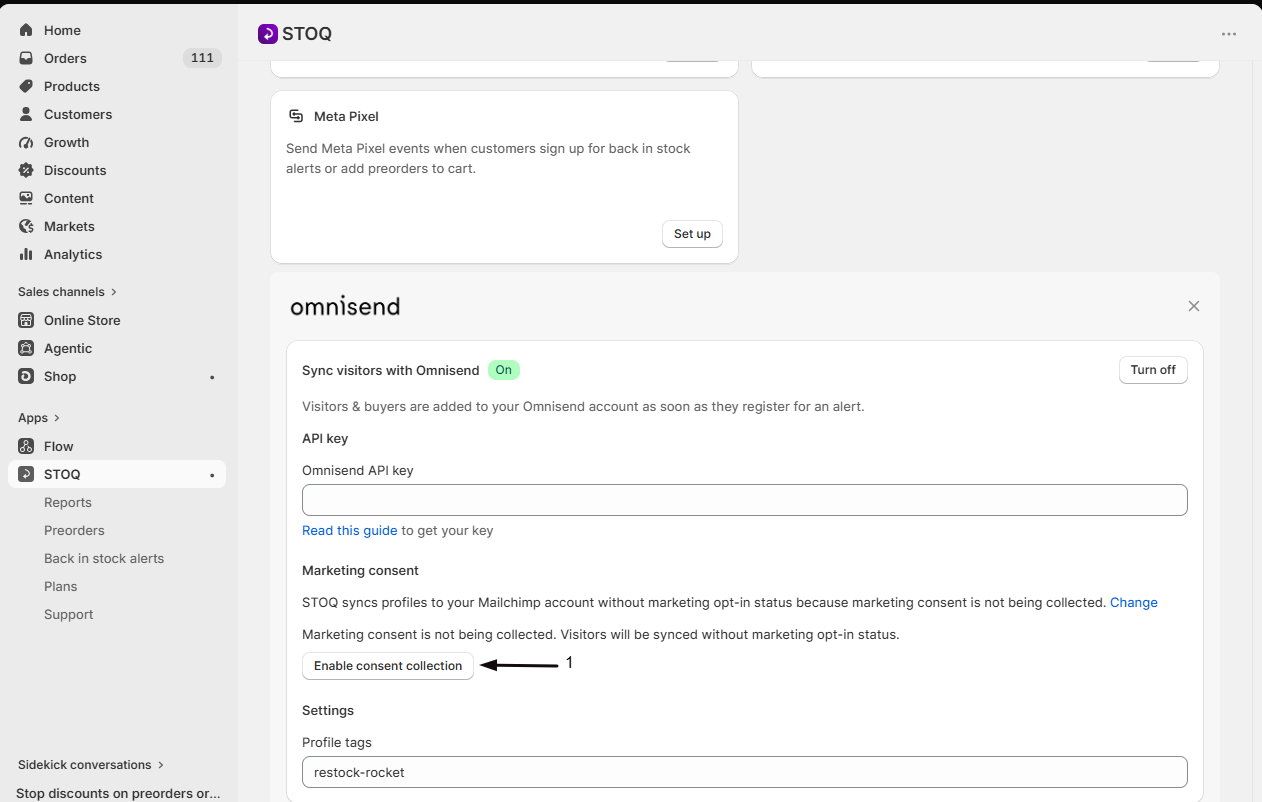Screen dimensions: 1262x802
Task: Click the Sync visitors with Omnisend heading
Action: click(x=391, y=370)
